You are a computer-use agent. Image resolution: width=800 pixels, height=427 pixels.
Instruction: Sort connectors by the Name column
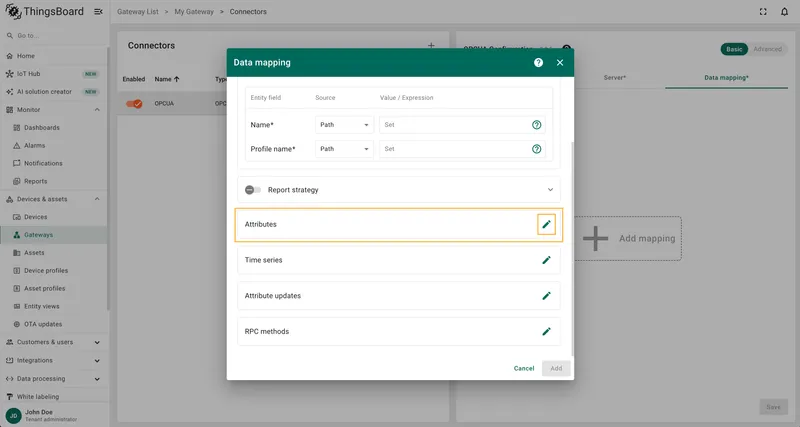coord(167,79)
